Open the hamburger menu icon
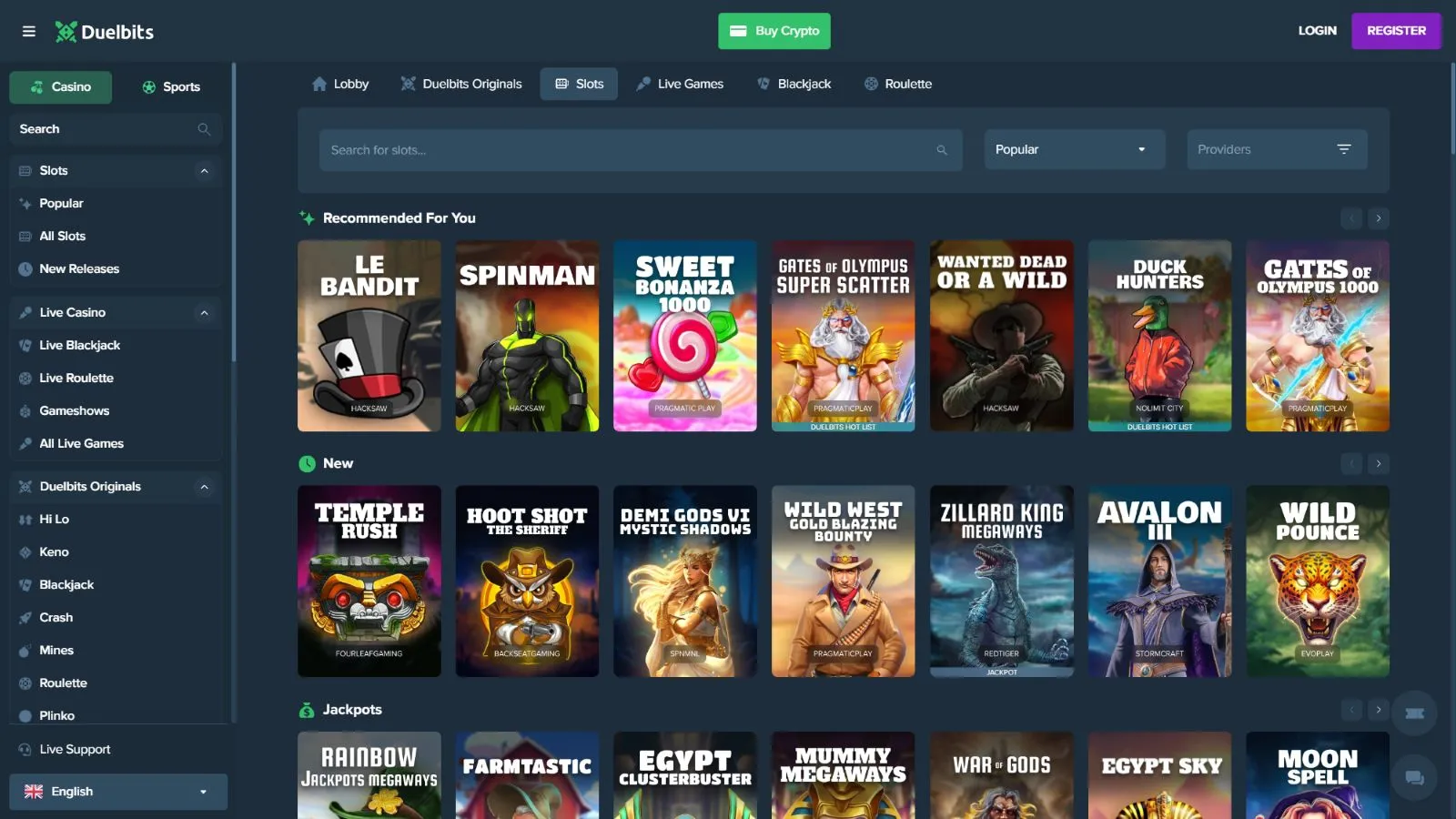The width and height of the screenshot is (1456, 819). tap(29, 32)
